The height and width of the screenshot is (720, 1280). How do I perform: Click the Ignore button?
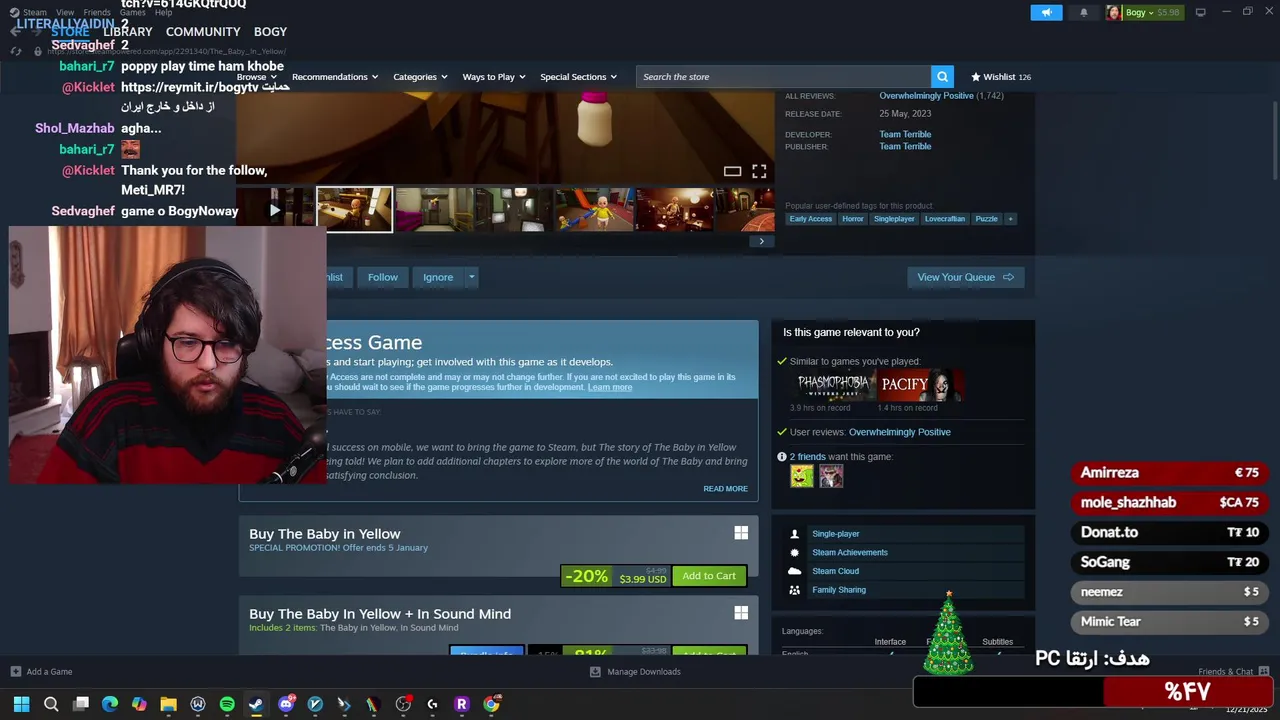pos(438,277)
